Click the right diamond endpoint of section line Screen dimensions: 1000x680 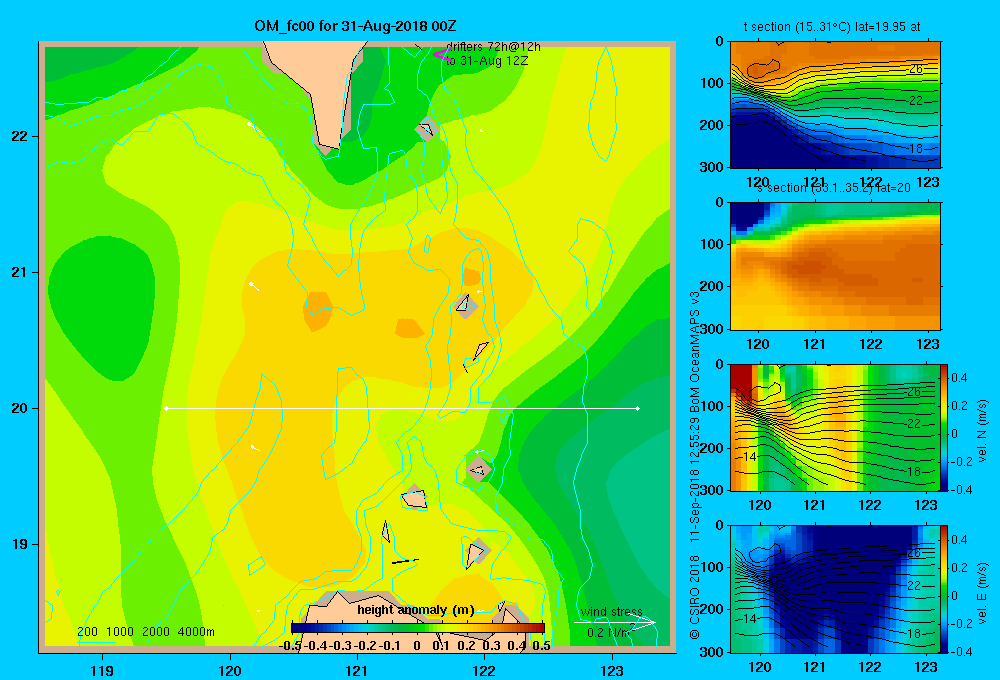(x=638, y=408)
